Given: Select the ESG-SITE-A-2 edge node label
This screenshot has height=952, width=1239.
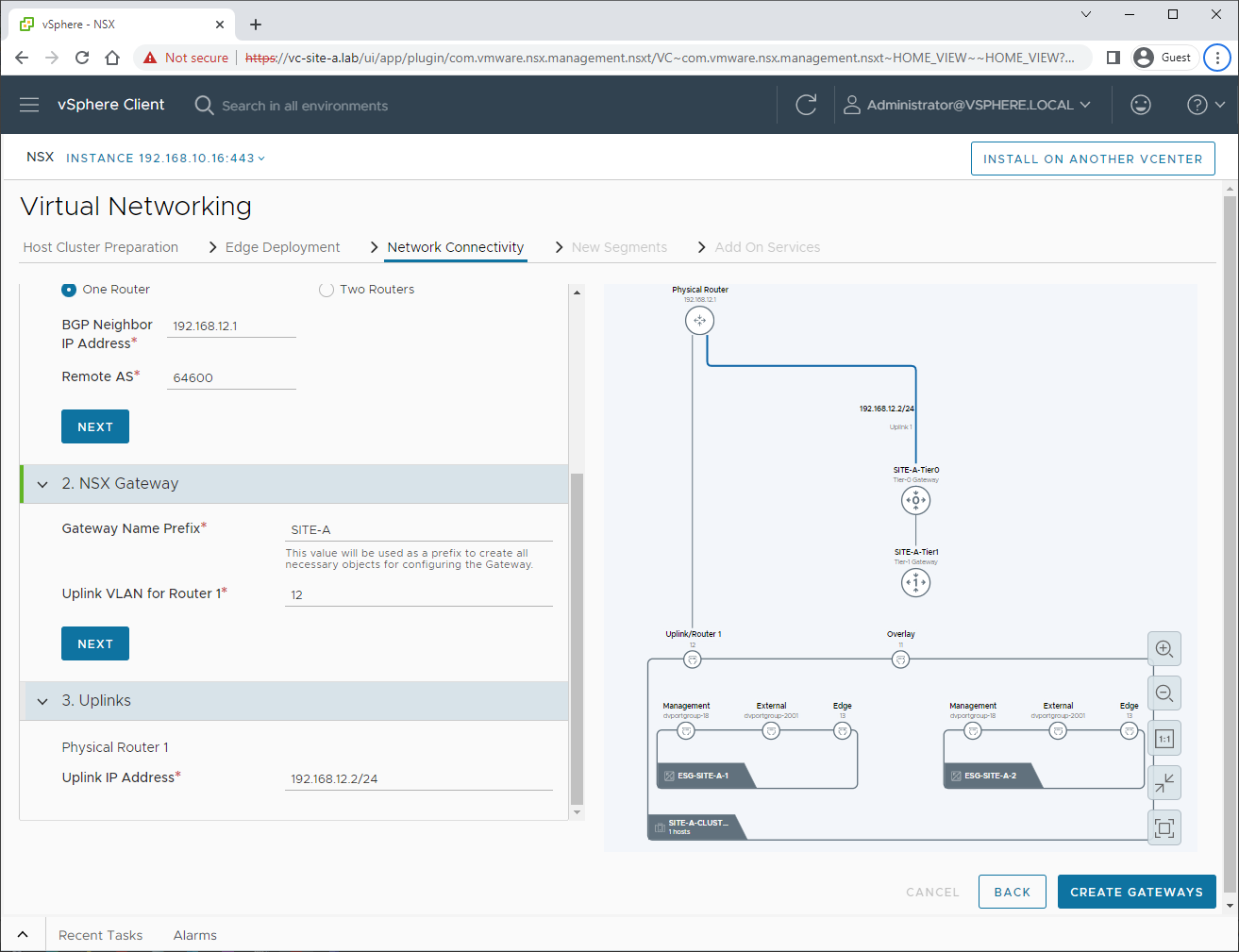Looking at the screenshot, I should point(988,776).
